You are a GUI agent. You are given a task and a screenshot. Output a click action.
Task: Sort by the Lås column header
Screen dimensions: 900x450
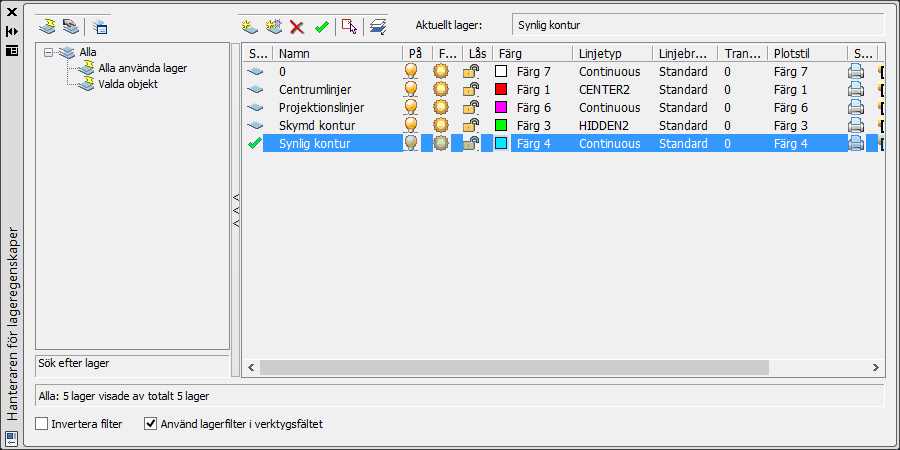pyautogui.click(x=478, y=53)
